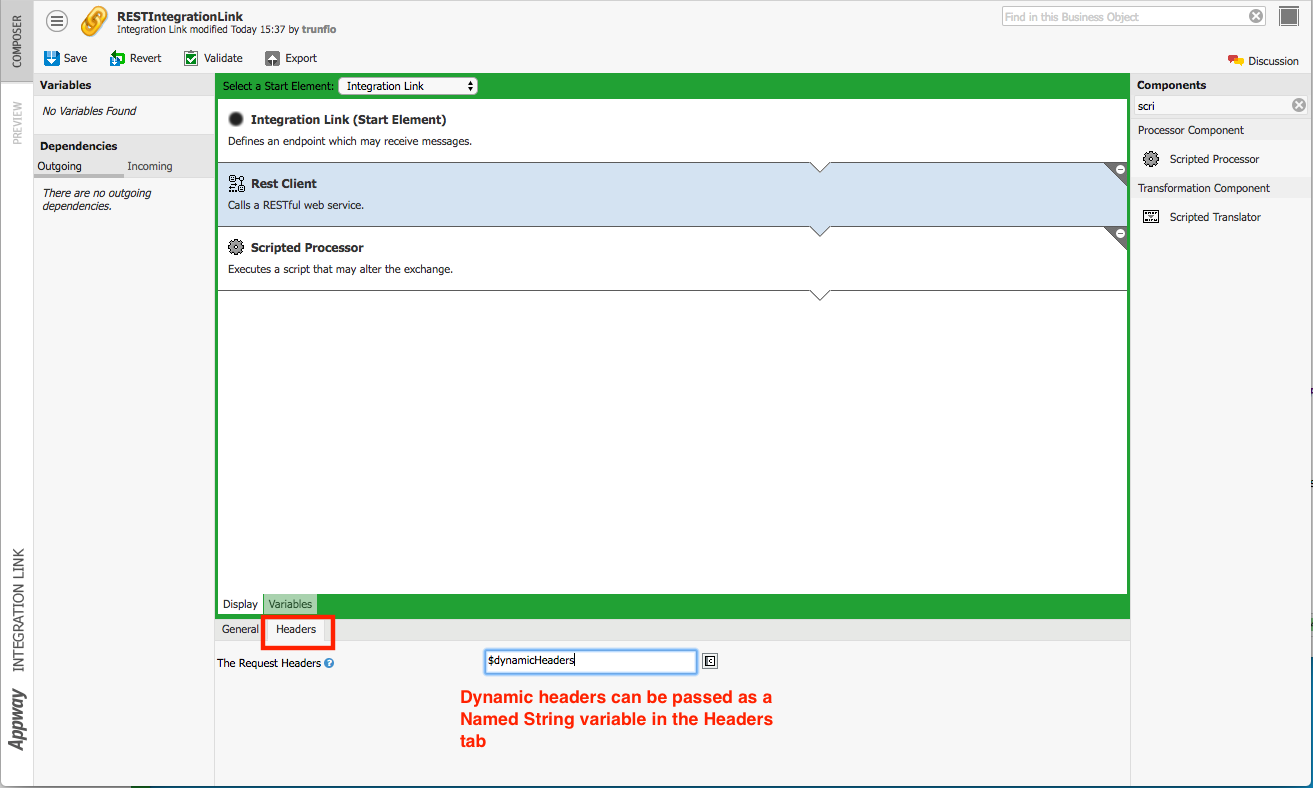This screenshot has width=1313, height=788.
Task: Open the Headers properties tab
Action: coord(296,629)
